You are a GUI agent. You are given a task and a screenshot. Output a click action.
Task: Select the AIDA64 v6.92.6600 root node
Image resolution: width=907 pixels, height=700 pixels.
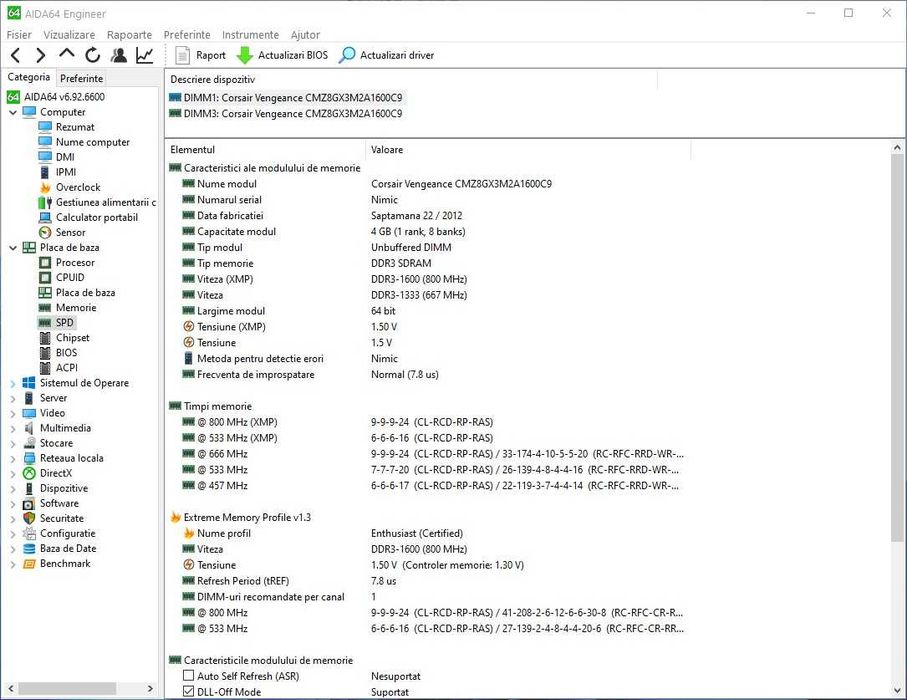tap(56, 97)
